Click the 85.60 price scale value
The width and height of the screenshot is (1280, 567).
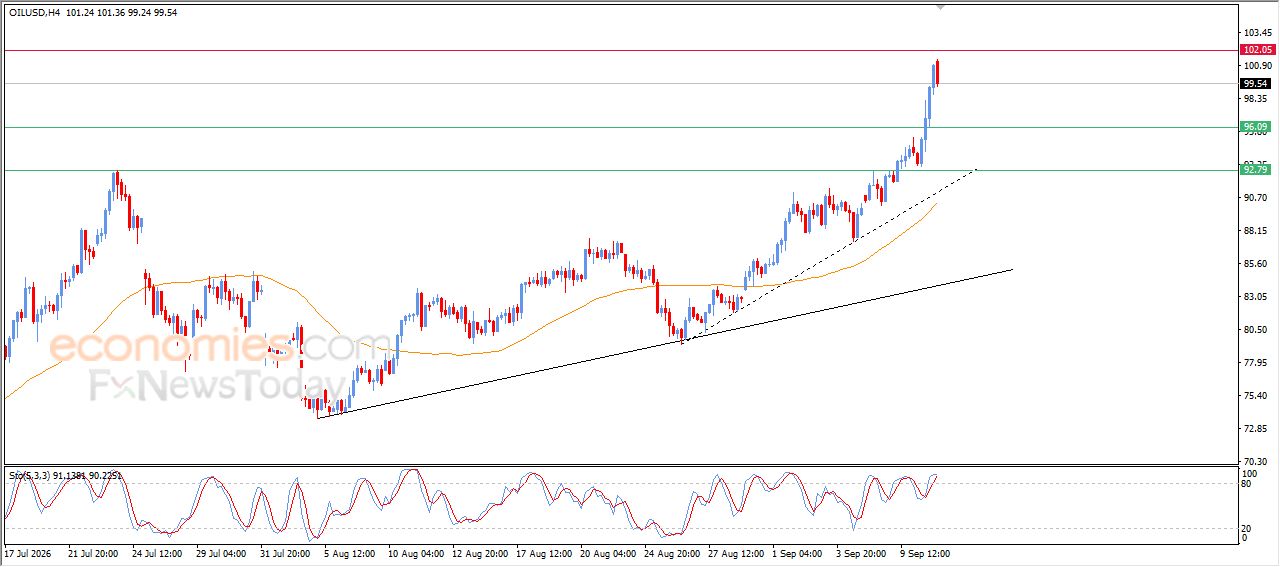(x=1256, y=264)
